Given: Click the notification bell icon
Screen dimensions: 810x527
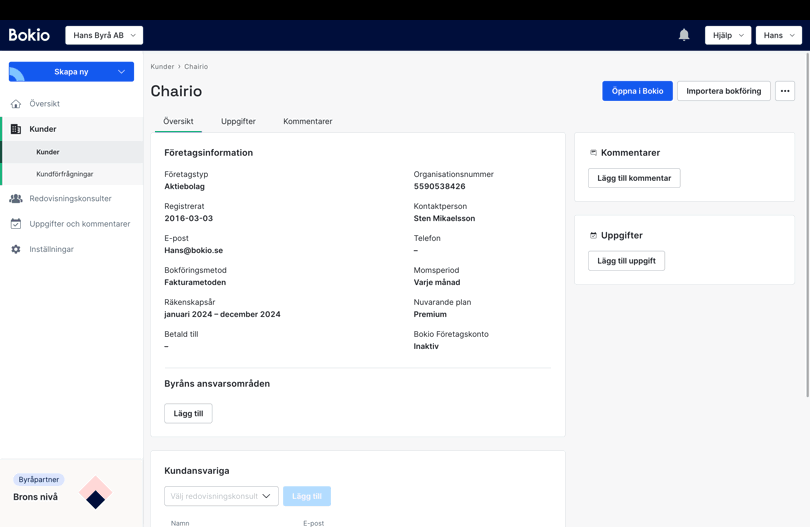Looking at the screenshot, I should tap(684, 35).
